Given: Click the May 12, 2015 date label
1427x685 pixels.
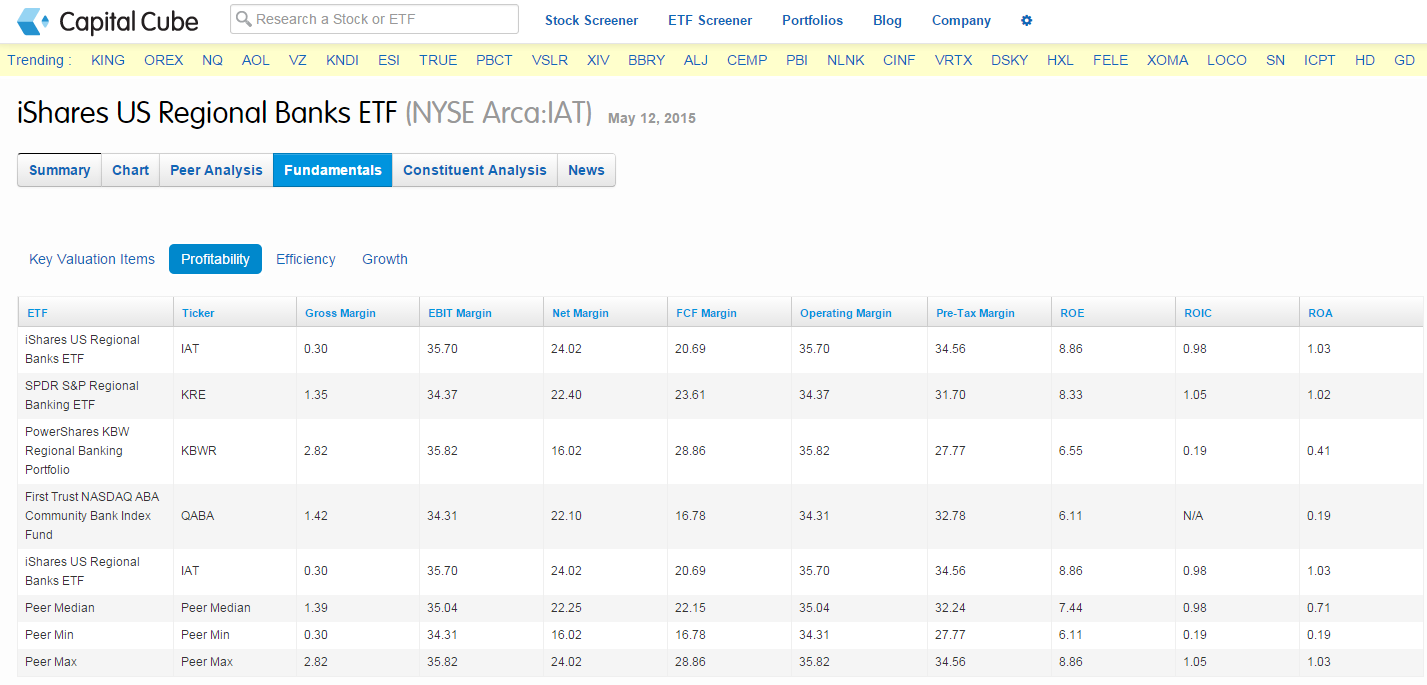Looking at the screenshot, I should tap(652, 118).
